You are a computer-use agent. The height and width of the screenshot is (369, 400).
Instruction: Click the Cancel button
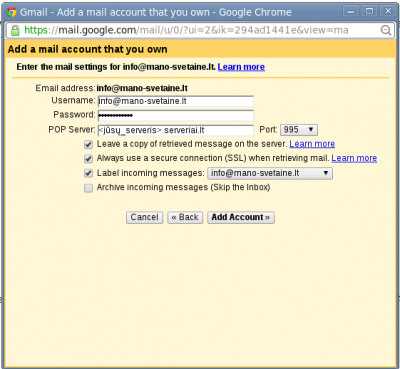point(145,217)
